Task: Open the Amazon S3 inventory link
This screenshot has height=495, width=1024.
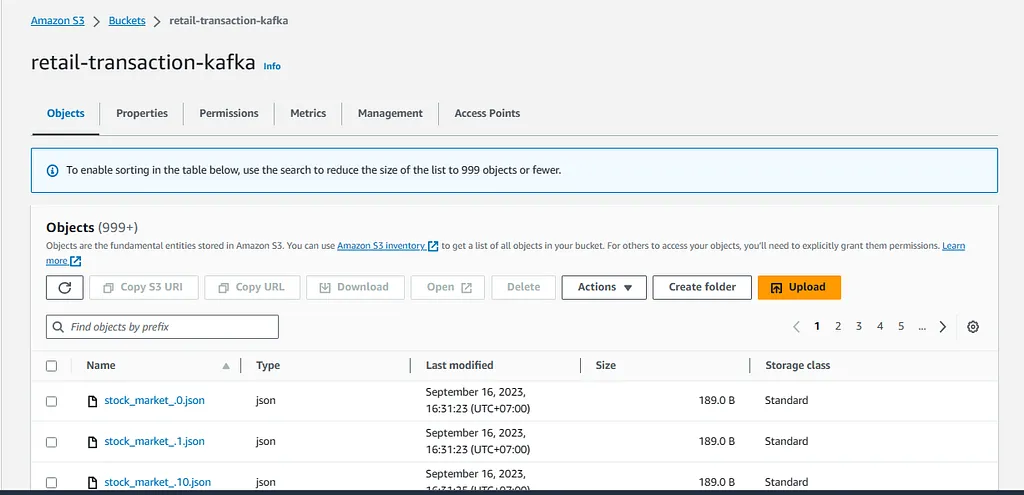Action: (x=382, y=246)
